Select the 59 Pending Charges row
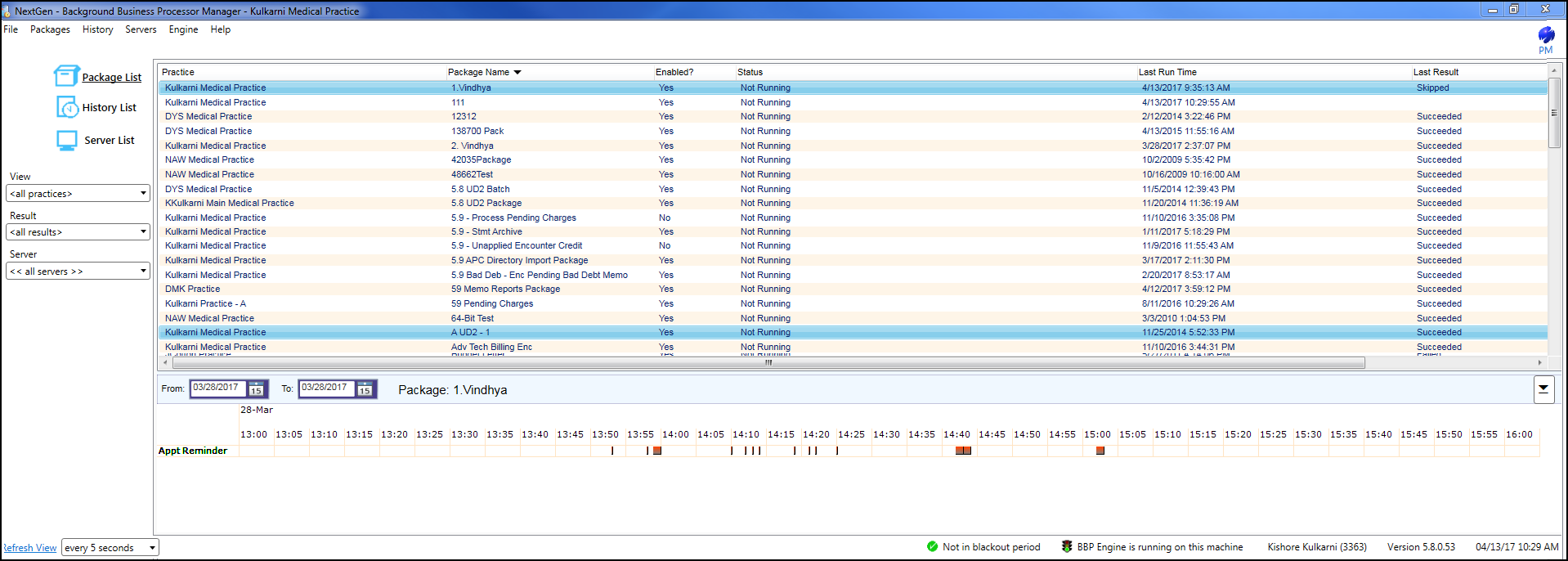 point(853,303)
